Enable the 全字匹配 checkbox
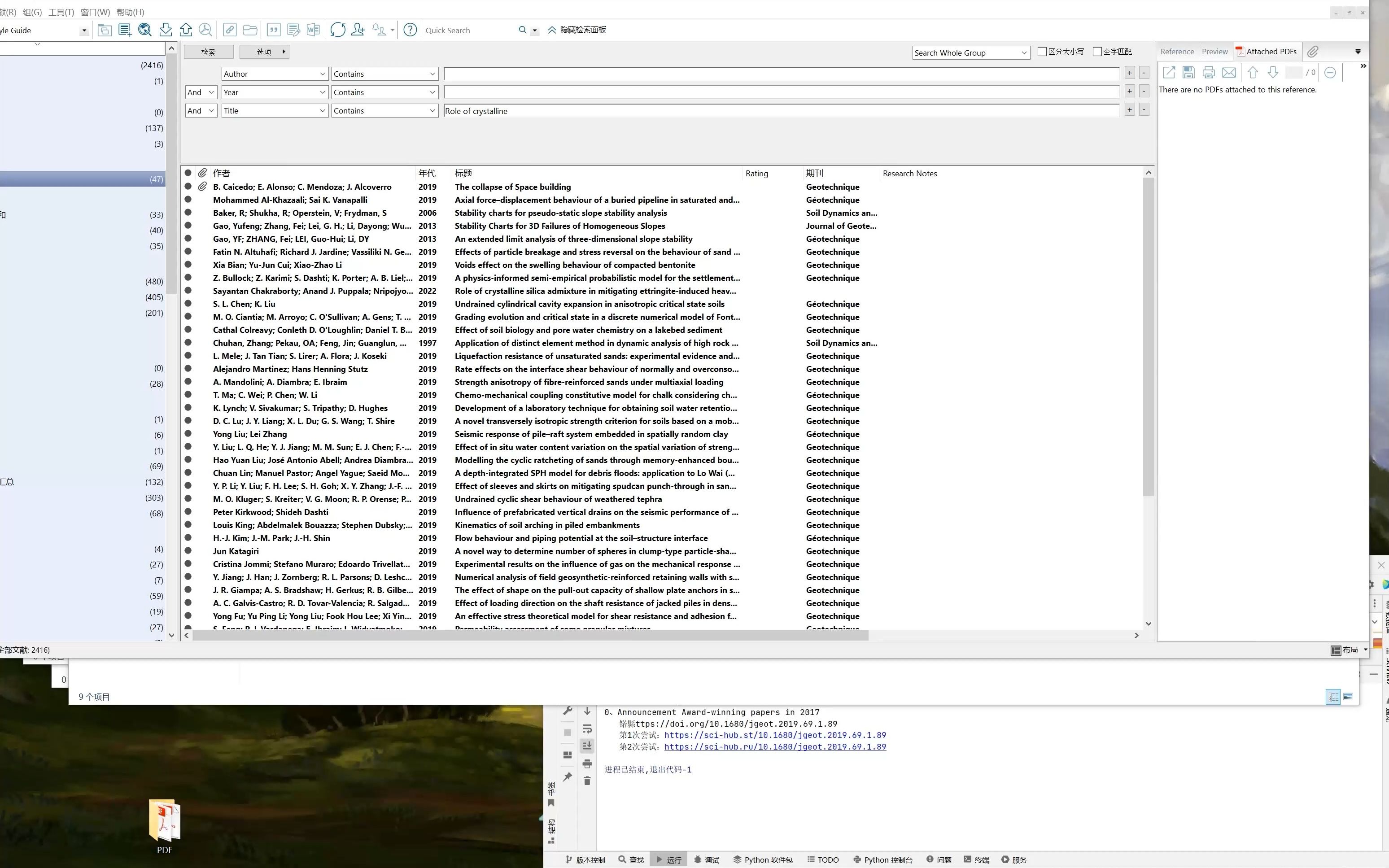 (x=1097, y=52)
